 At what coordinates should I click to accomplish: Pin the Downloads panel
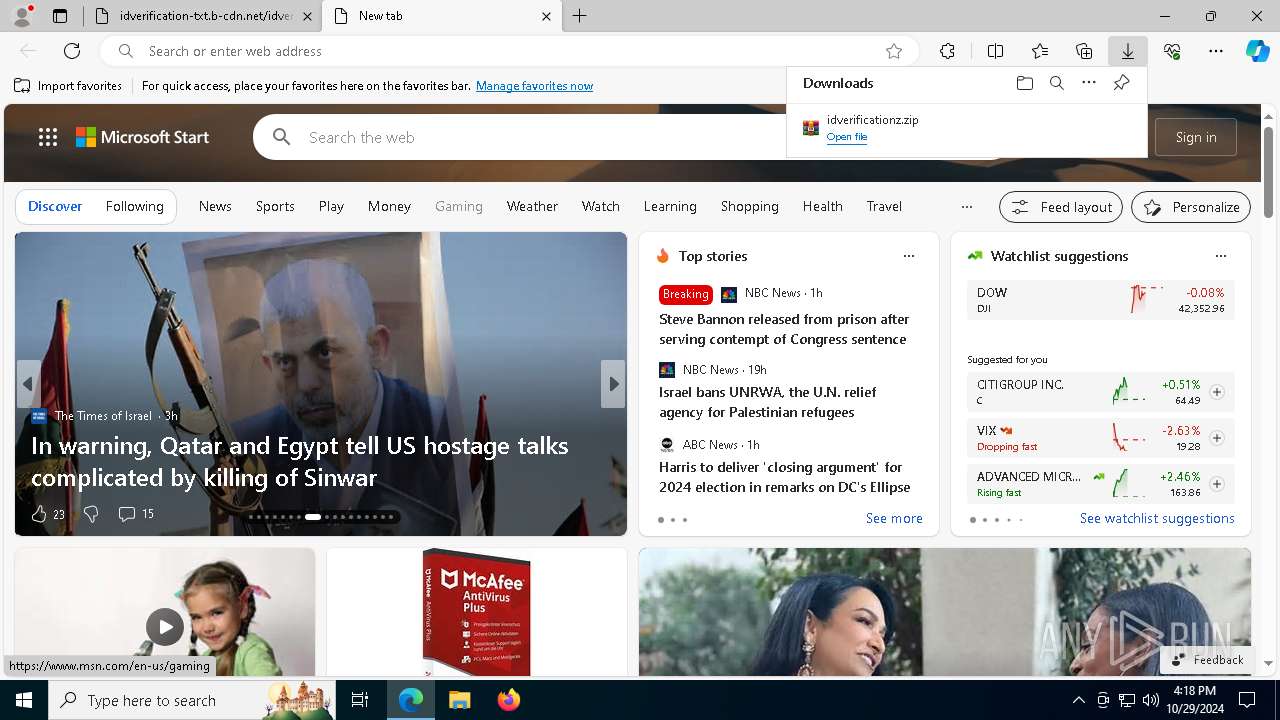(1121, 83)
